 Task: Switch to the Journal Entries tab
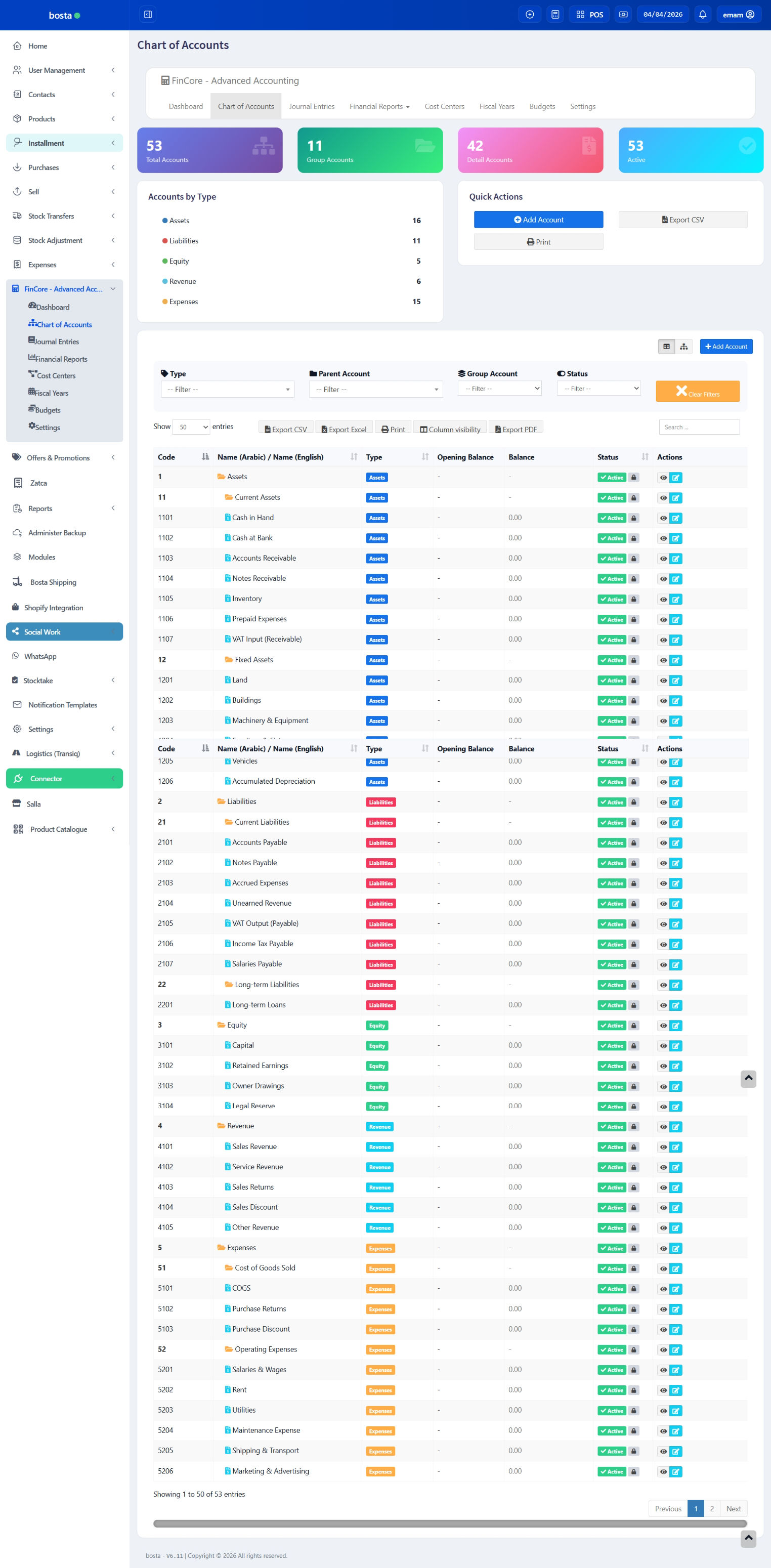[312, 107]
